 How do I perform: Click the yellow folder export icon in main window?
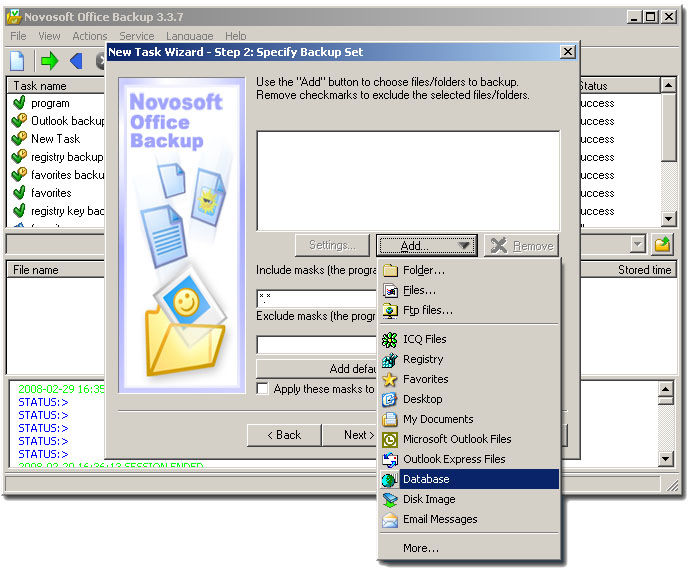click(662, 244)
